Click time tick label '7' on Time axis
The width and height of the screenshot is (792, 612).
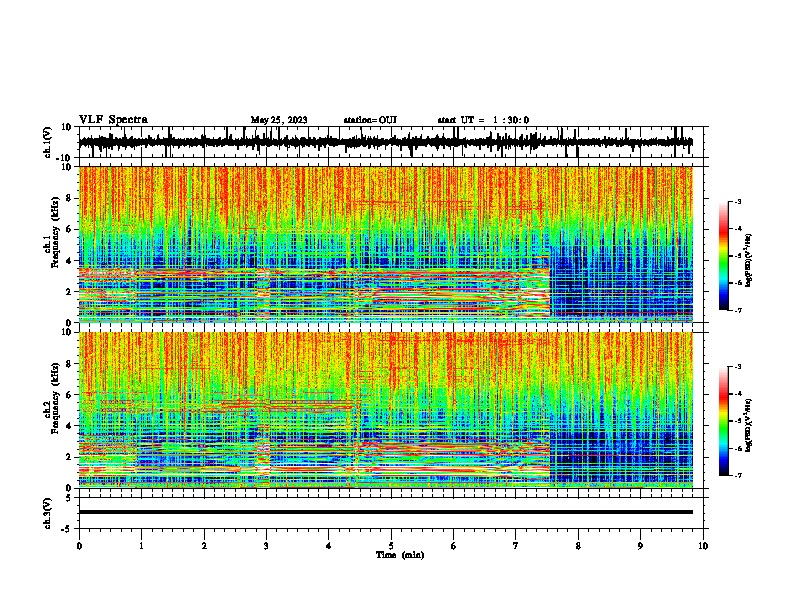tap(516, 546)
